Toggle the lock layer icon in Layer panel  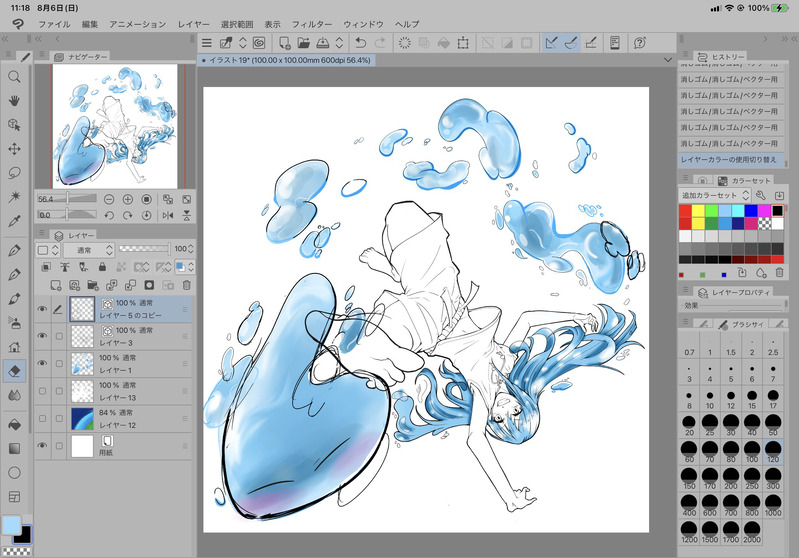pyautogui.click(x=102, y=267)
